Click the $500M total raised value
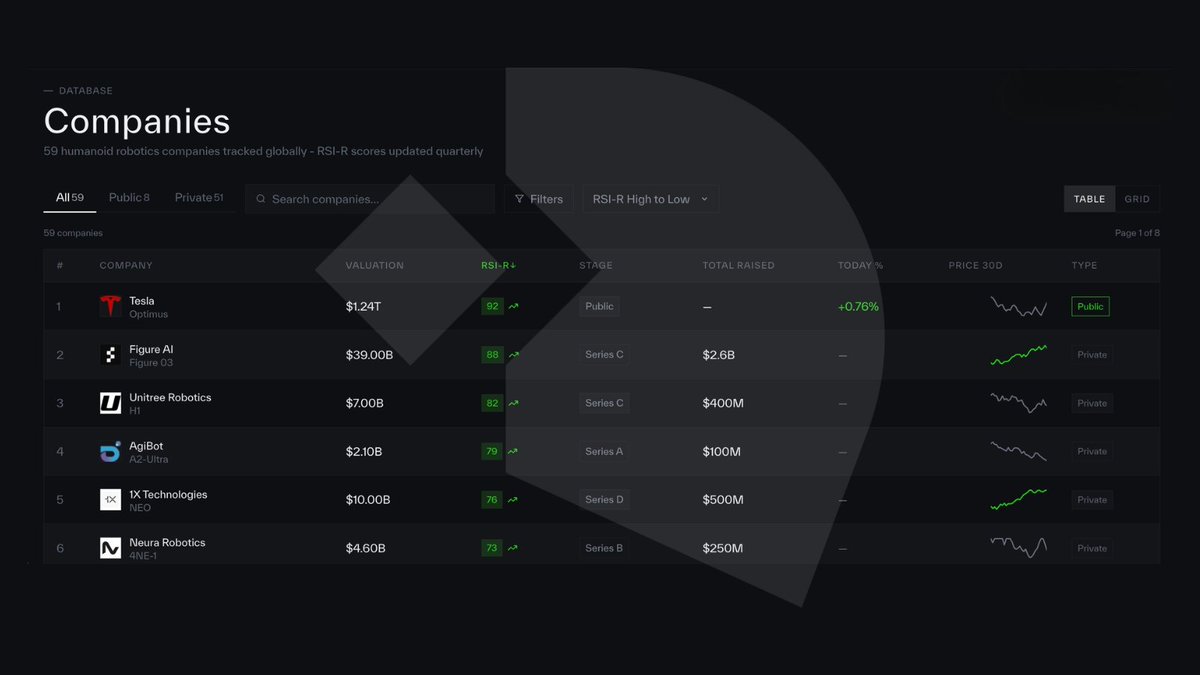Image resolution: width=1200 pixels, height=675 pixels. point(723,500)
